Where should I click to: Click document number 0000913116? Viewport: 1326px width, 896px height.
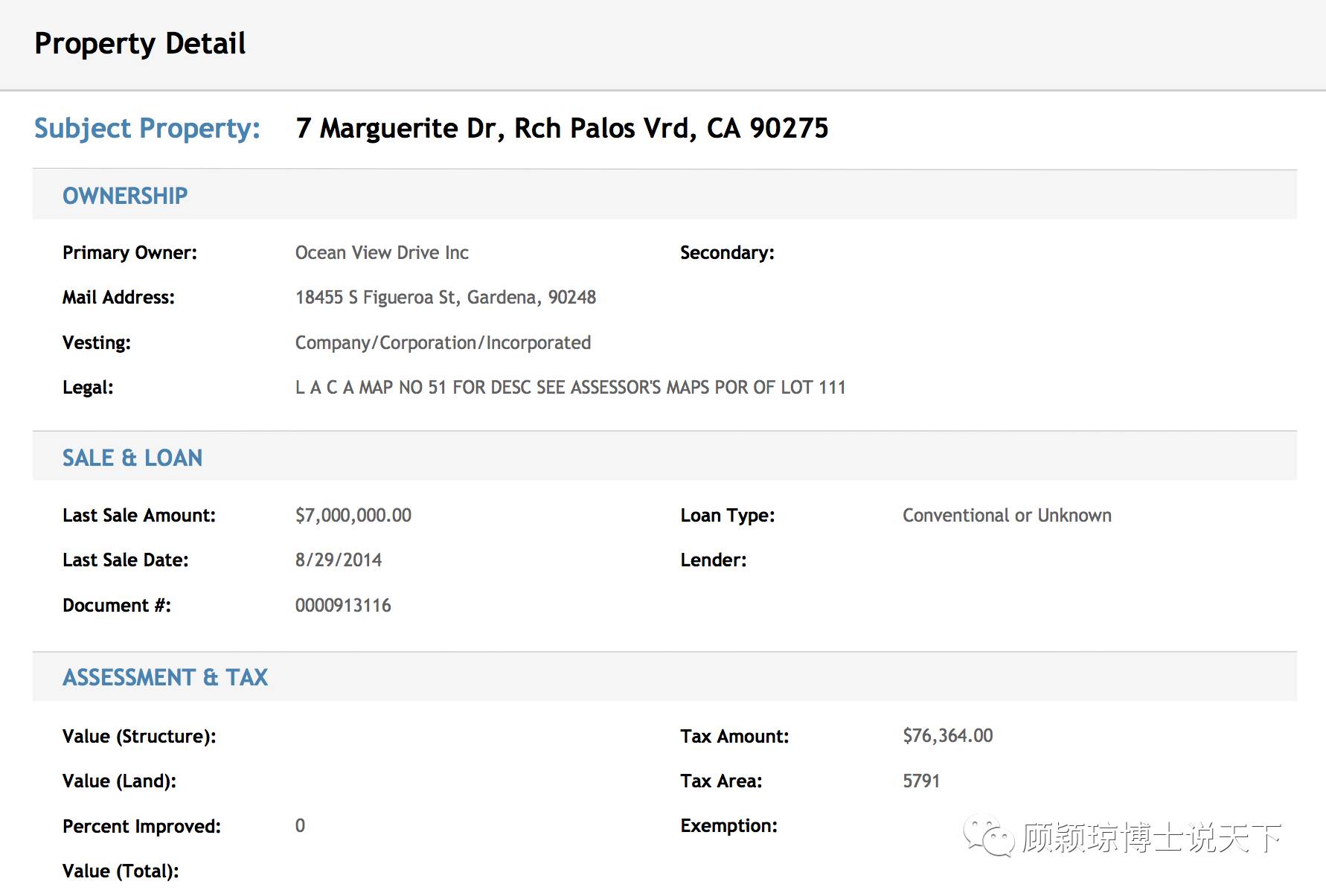pos(343,606)
